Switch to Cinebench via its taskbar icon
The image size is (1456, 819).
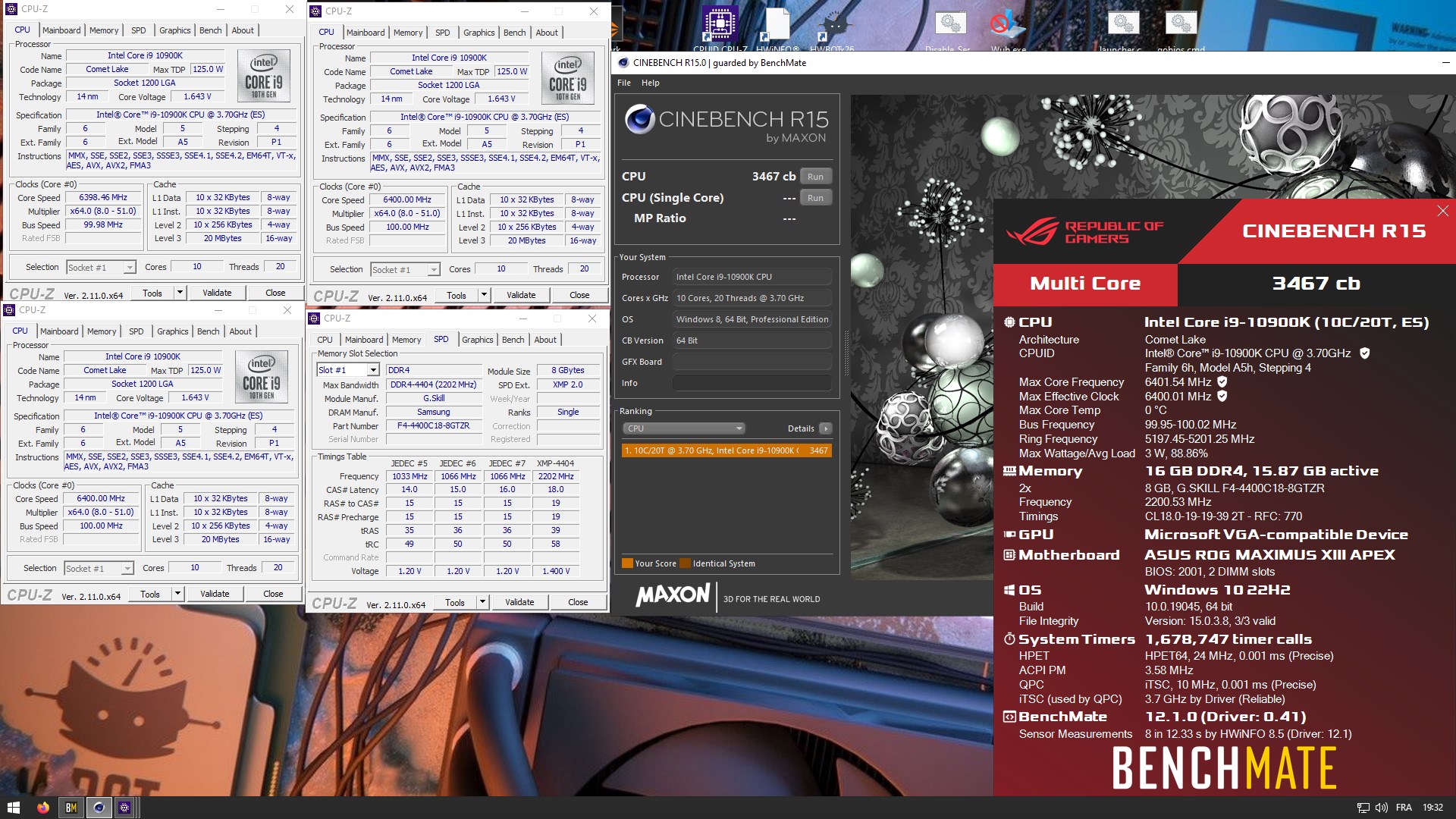98,808
